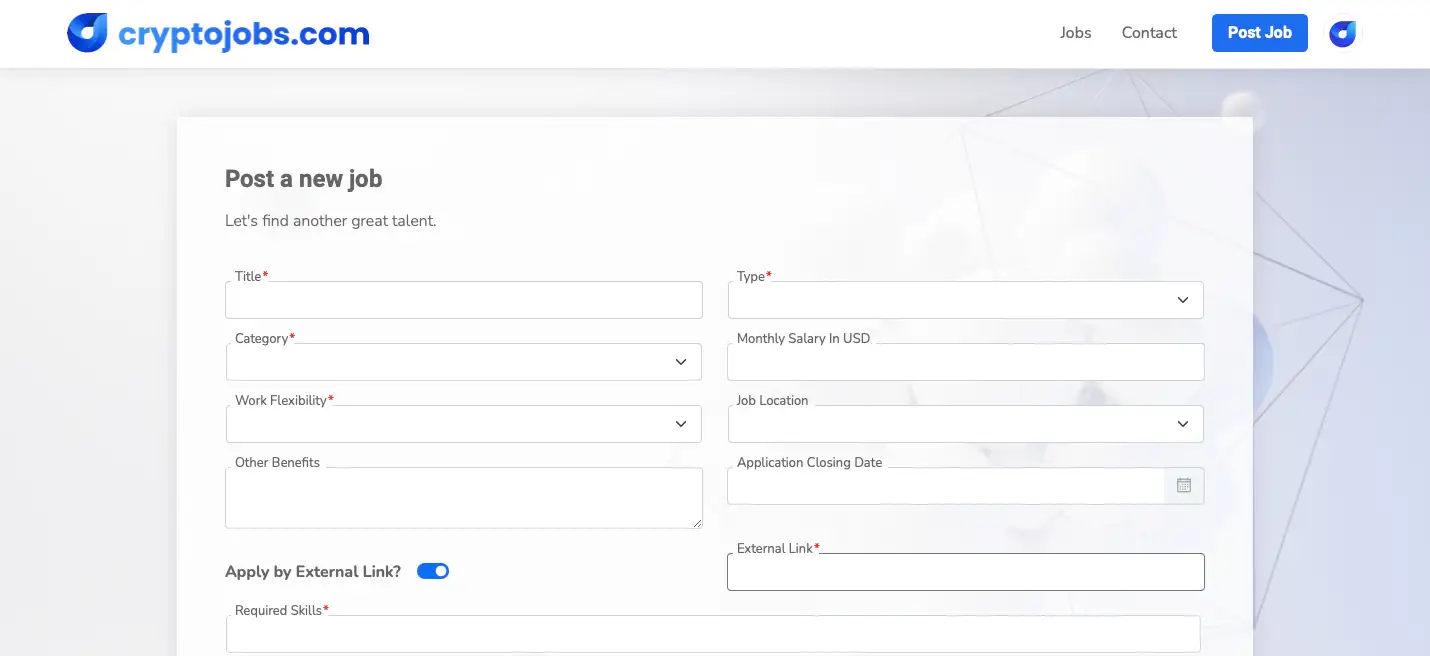Click the cryptojobs.com site name text
Screen dimensions: 1430x656
pyautogui.click(x=244, y=34)
